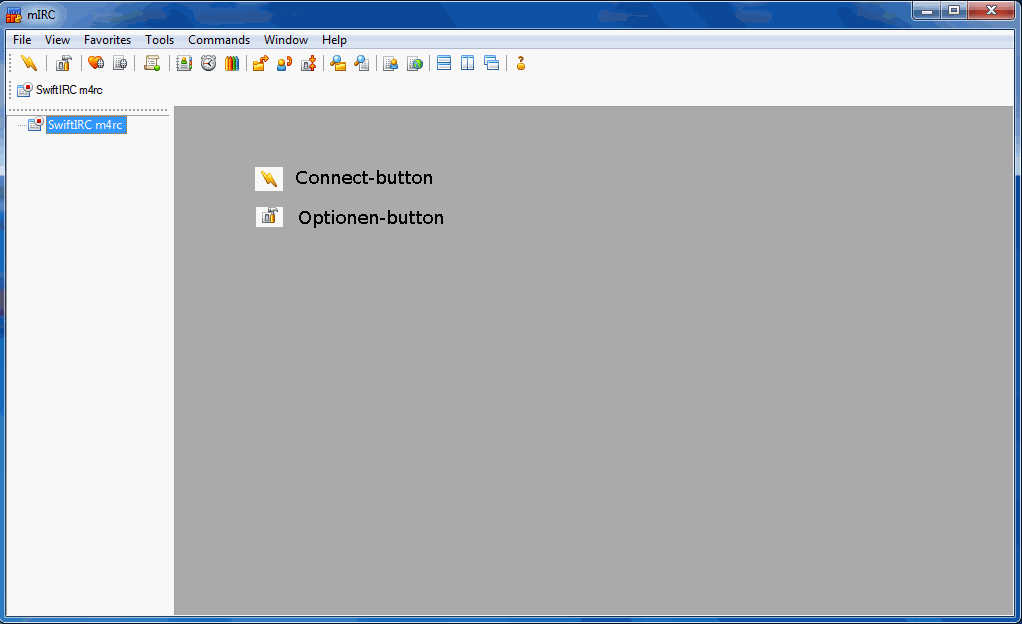Open Options with the hammer toolbar icon
This screenshot has width=1022, height=624.
63,63
